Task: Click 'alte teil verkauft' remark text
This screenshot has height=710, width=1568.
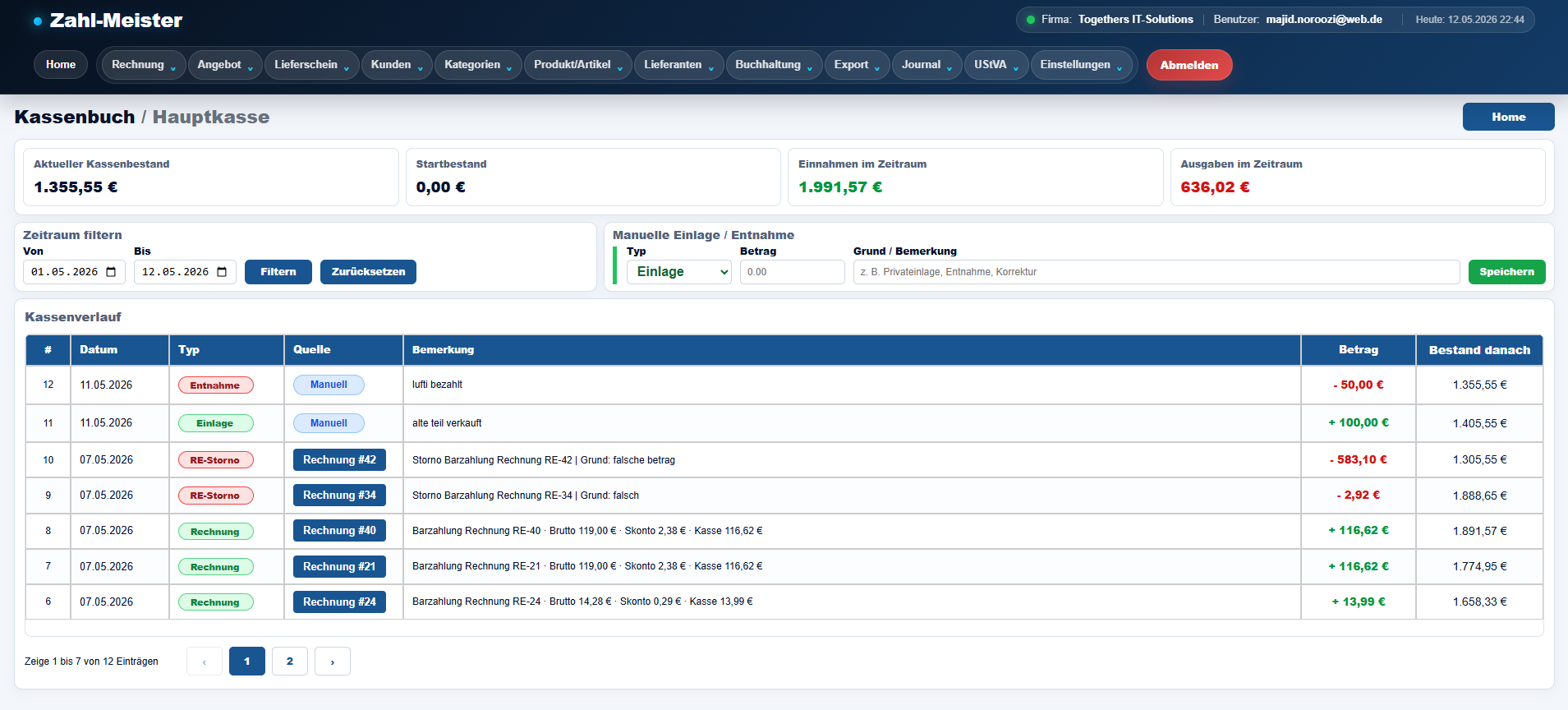Action: pos(447,423)
